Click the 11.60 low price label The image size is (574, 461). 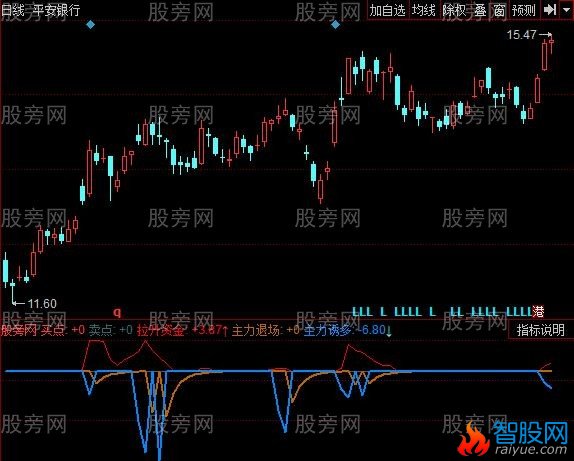point(42,304)
